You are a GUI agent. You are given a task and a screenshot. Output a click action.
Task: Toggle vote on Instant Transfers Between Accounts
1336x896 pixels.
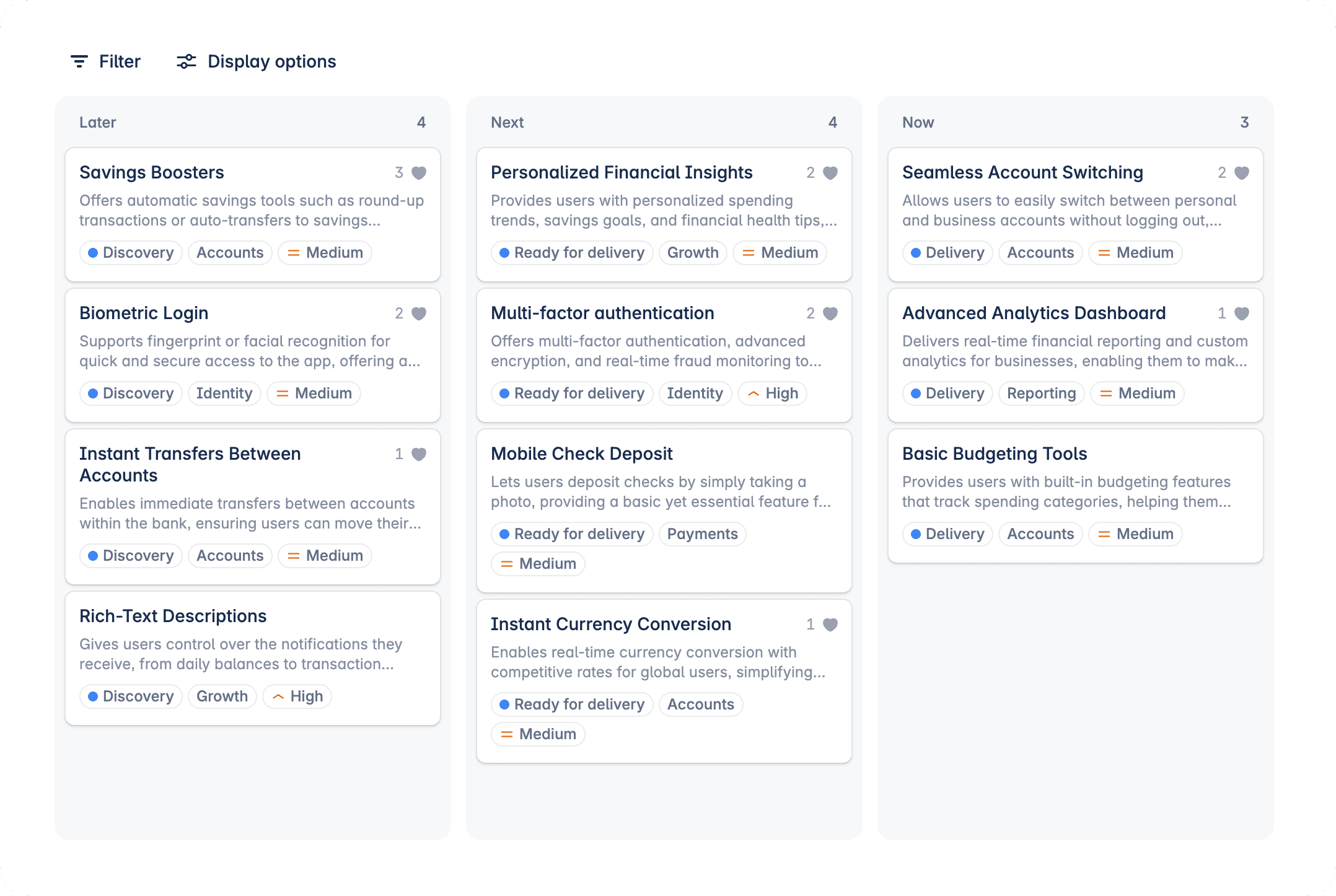tap(419, 454)
